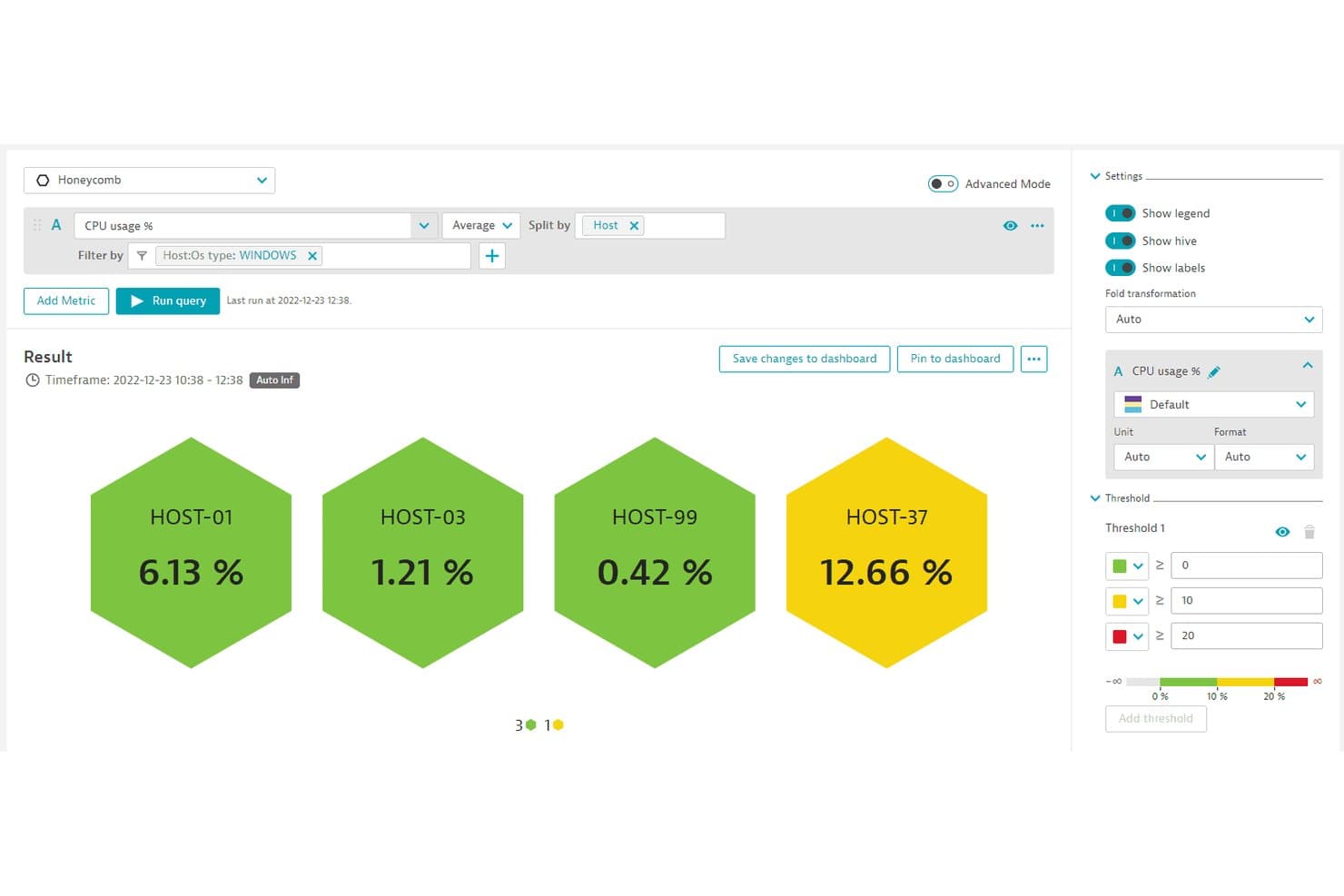Open the Format dropdown
The height and width of the screenshot is (896, 1344).
[1264, 457]
